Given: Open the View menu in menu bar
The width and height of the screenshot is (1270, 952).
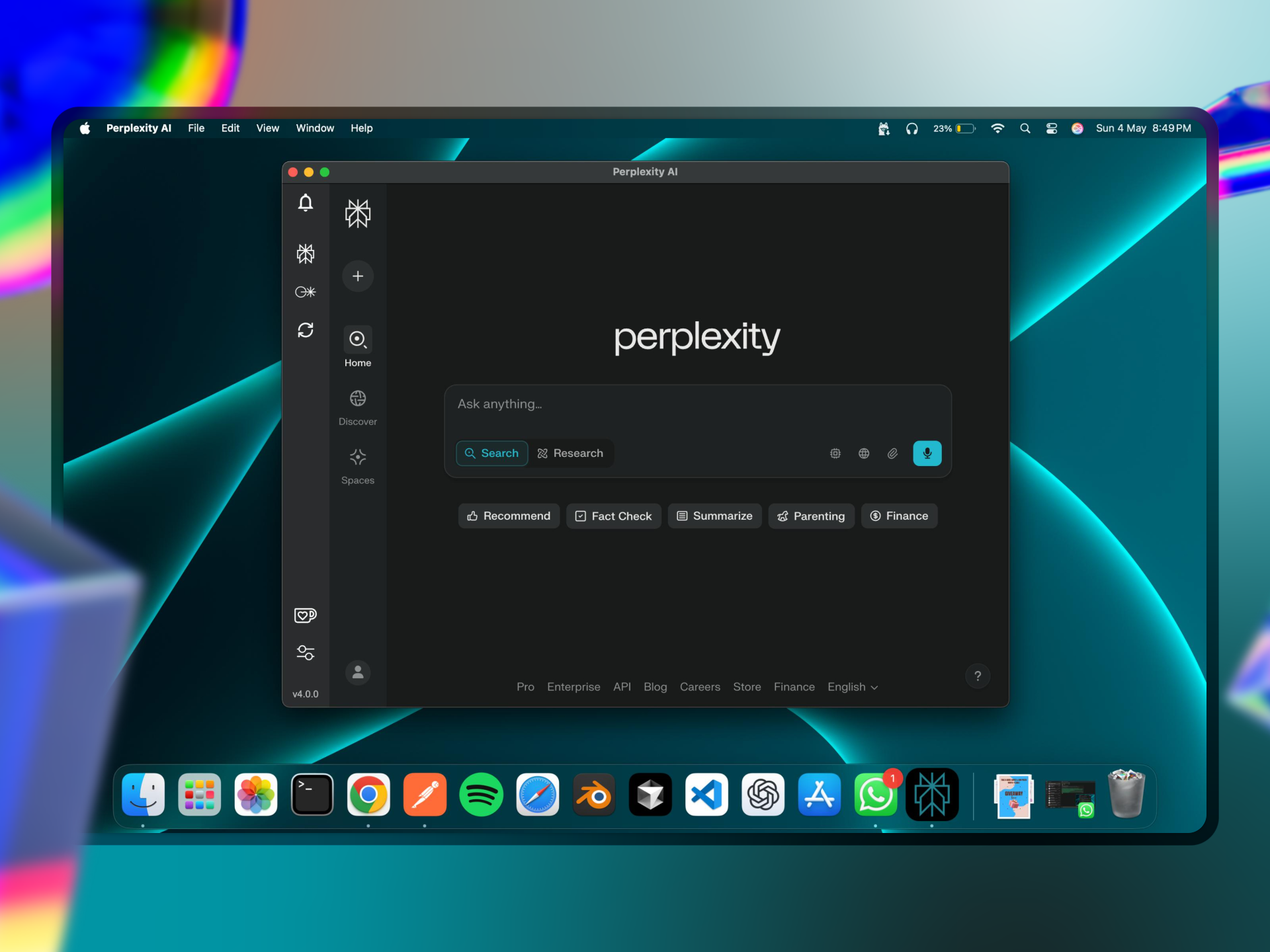Looking at the screenshot, I should [267, 128].
